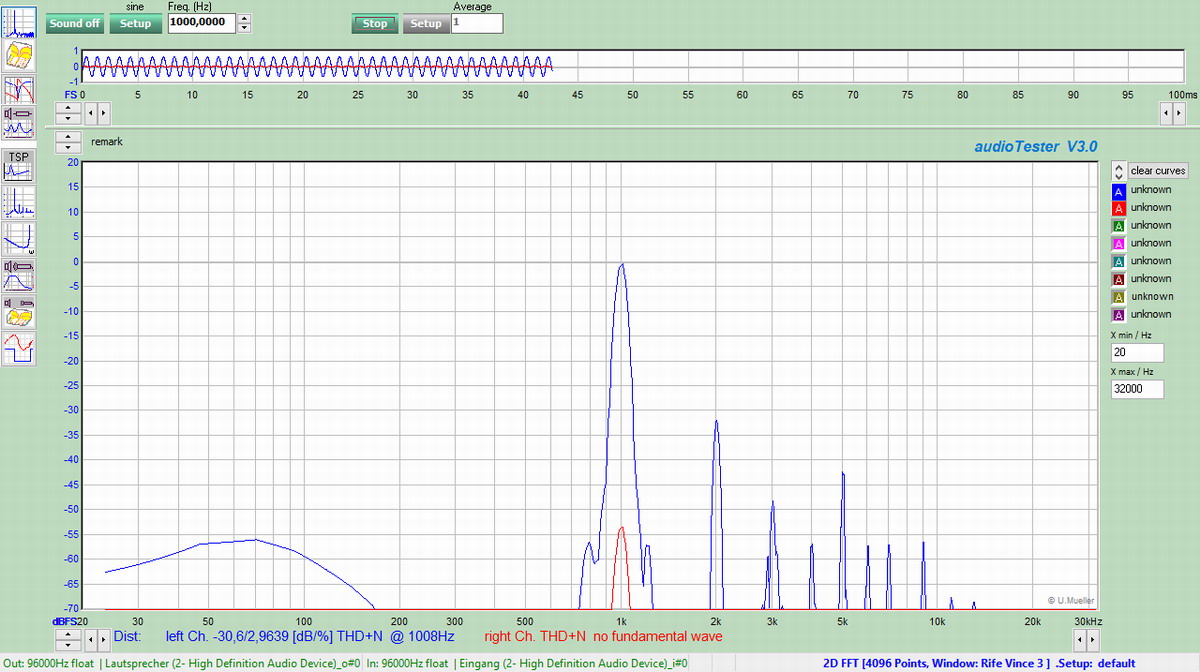Click the dark red curve color swatch
1200x672 pixels.
click(x=1119, y=280)
